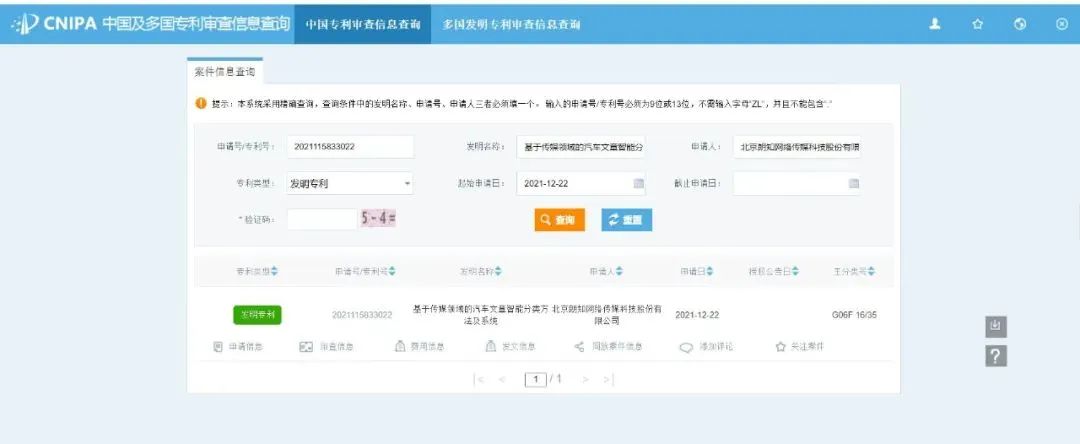Switch to 多国发明专利审查信息查询 tab
The width and height of the screenshot is (1080, 444).
(x=511, y=24)
